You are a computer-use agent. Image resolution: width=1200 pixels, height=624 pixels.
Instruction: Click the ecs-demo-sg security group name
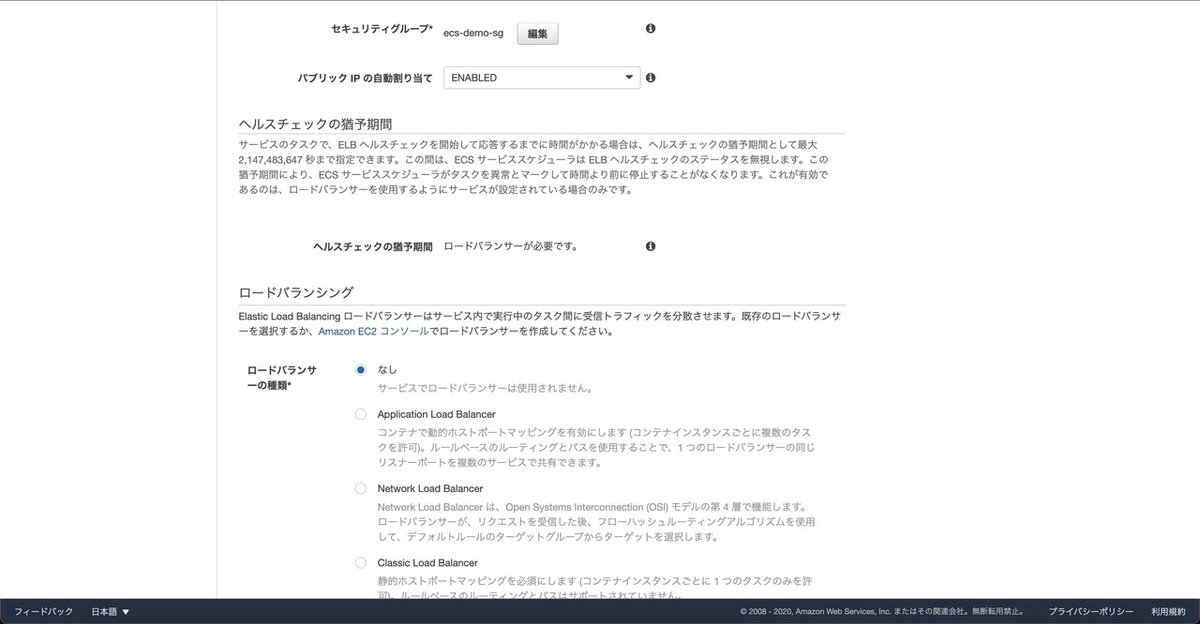pos(473,32)
